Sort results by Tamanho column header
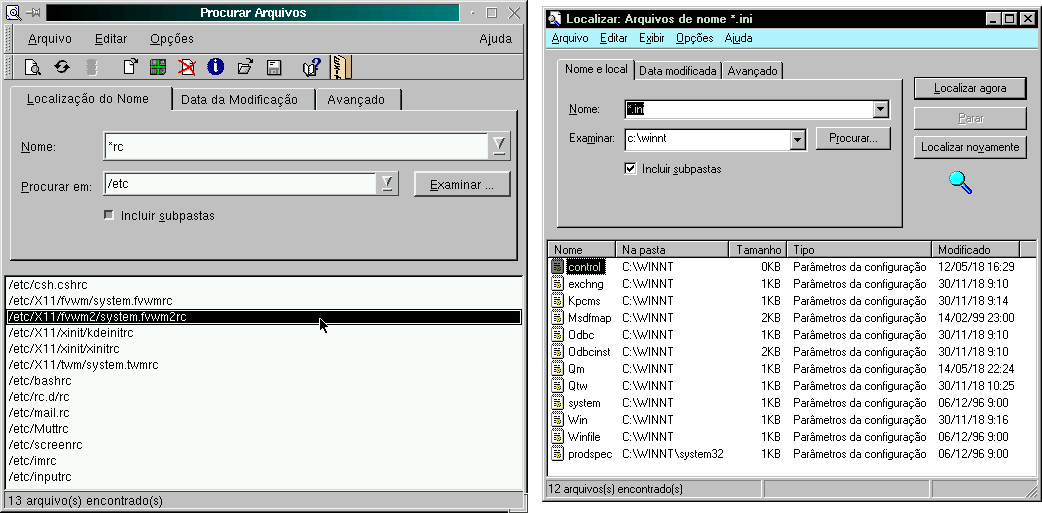1042x513 pixels. point(758,249)
